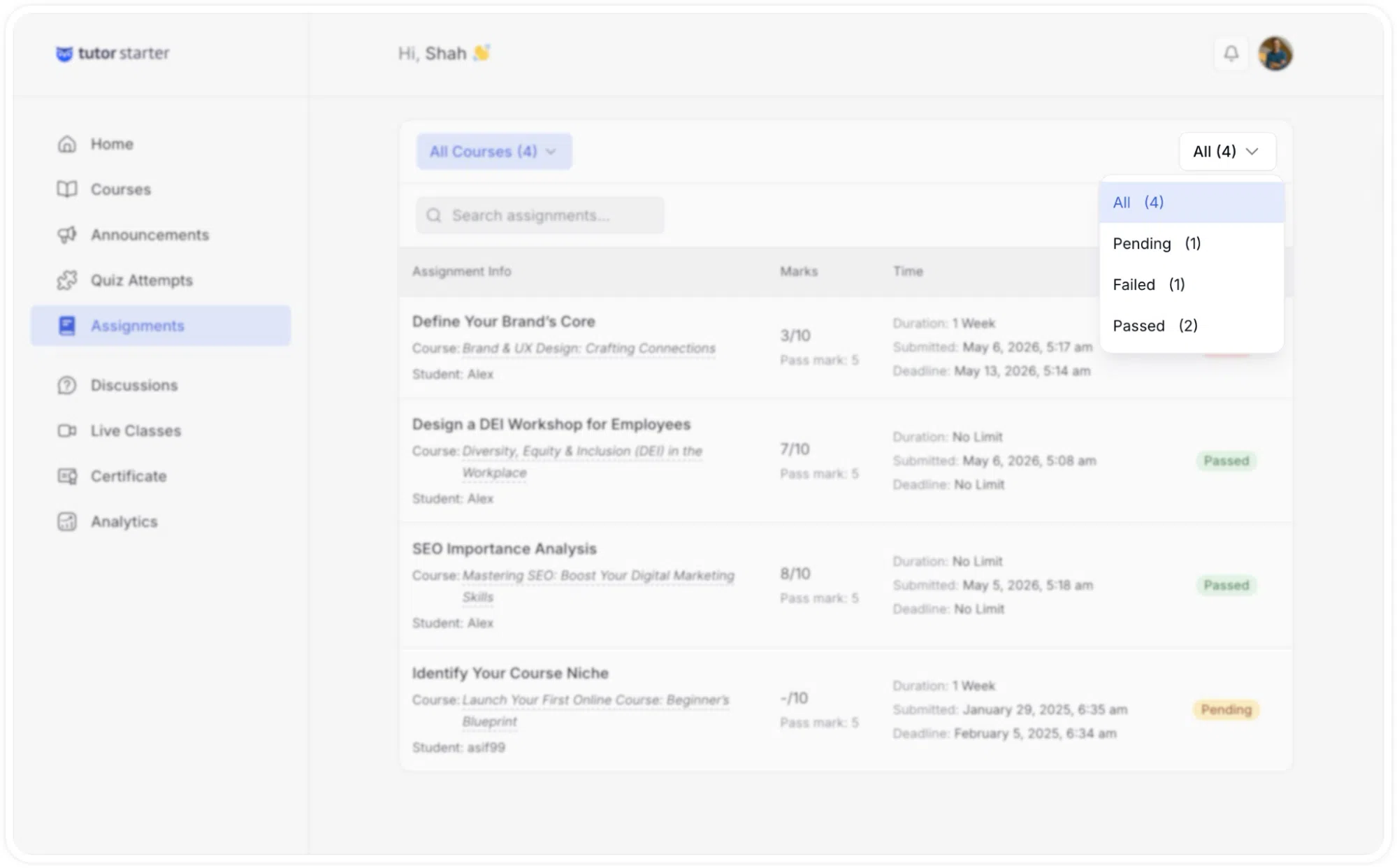Click Student: asif99 text

(x=458, y=747)
